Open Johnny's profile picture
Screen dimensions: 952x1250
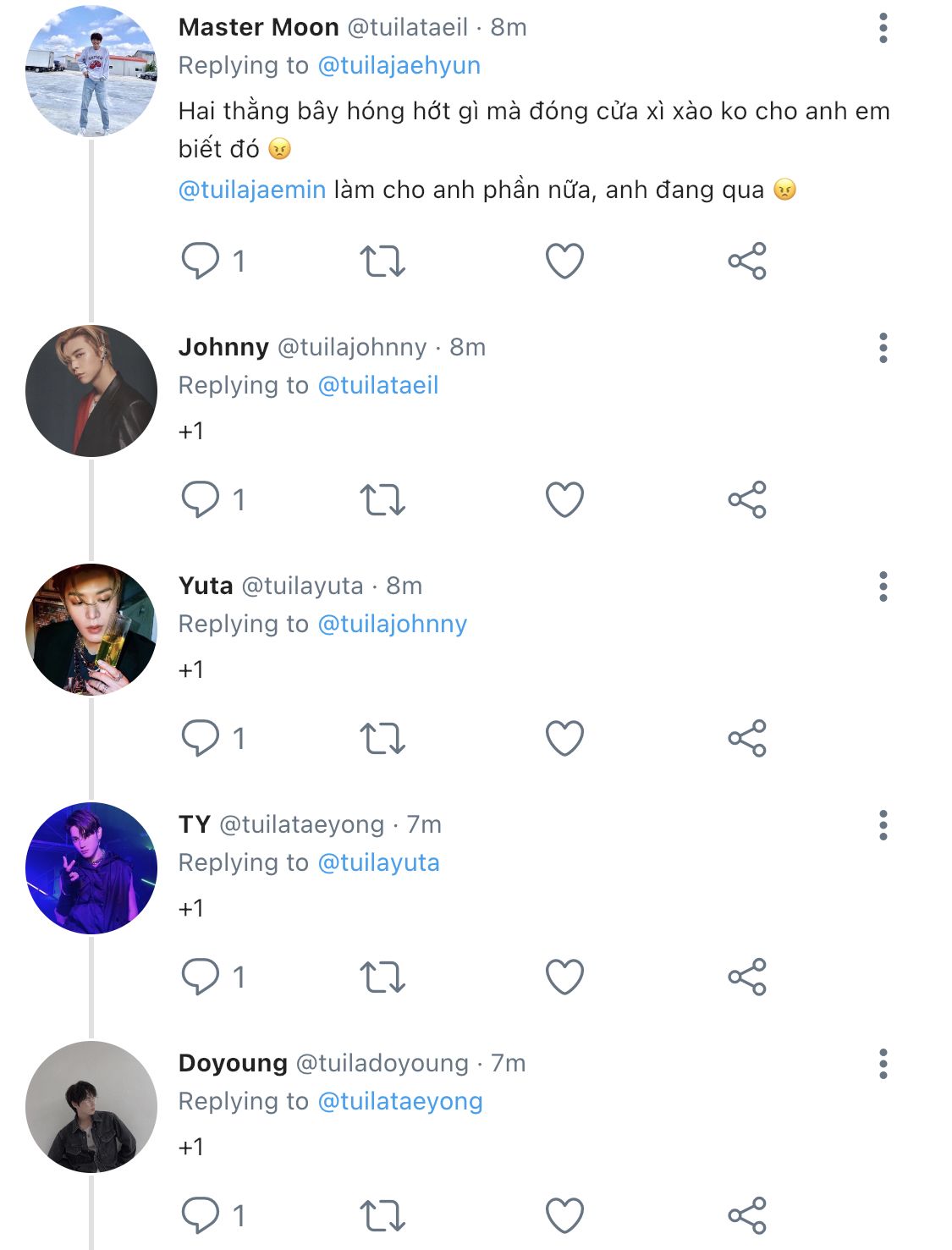(91, 391)
